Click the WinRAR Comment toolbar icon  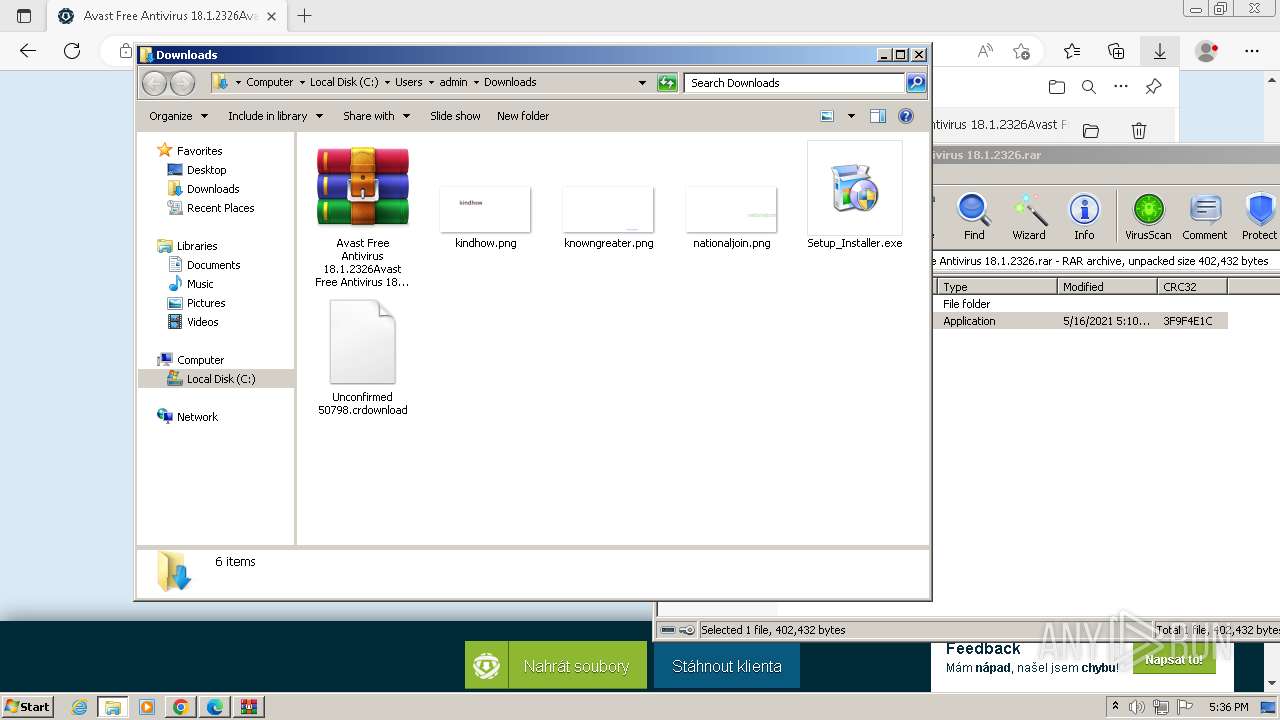[1205, 217]
